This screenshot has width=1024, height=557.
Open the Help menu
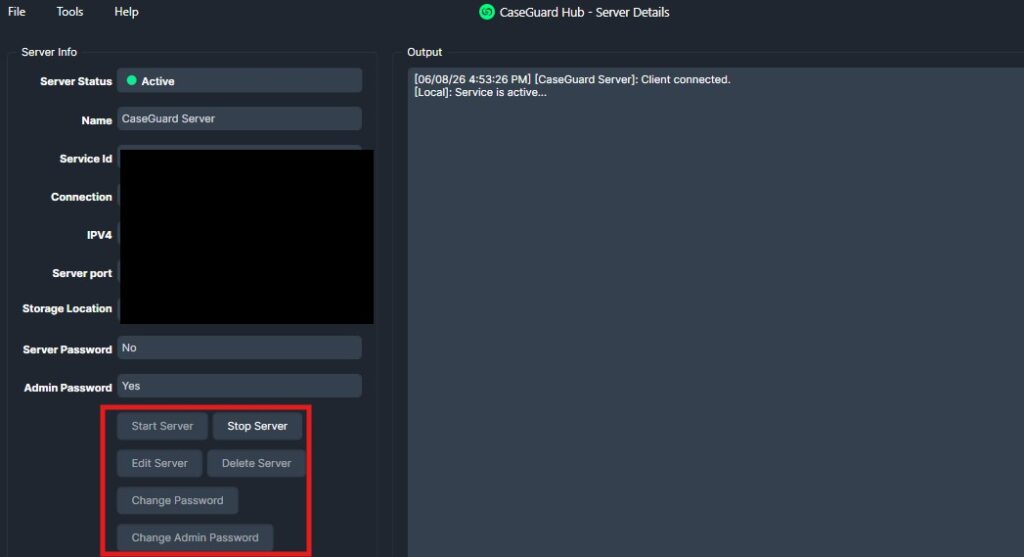click(126, 12)
